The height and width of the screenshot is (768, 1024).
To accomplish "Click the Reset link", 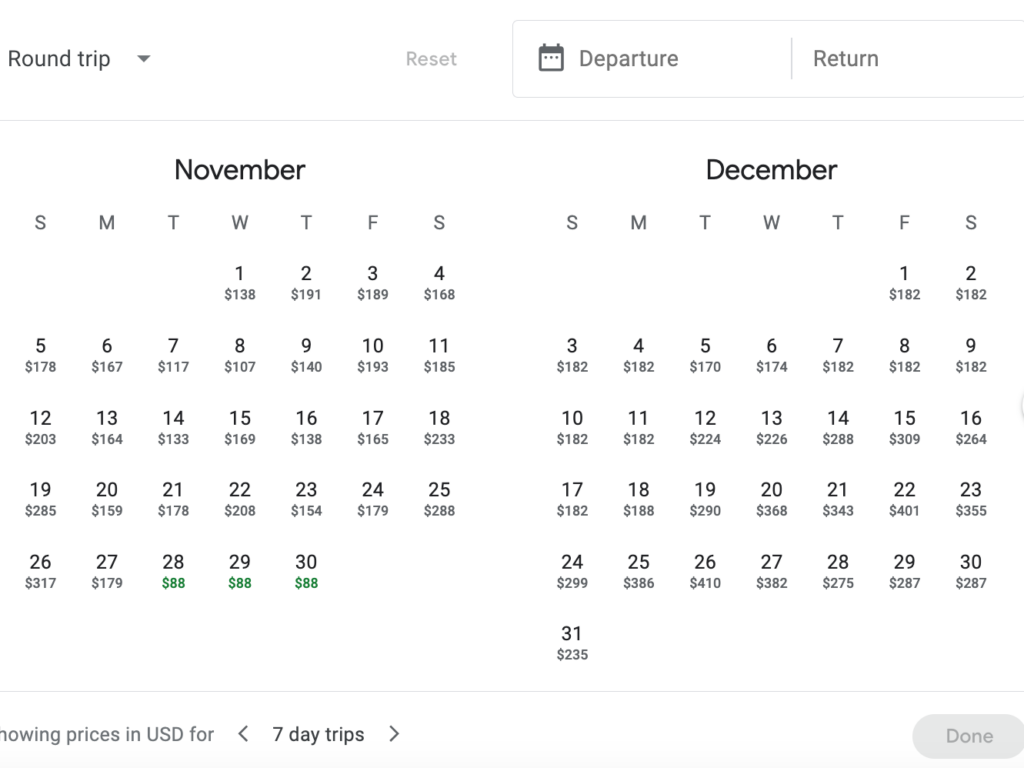I will tap(431, 59).
